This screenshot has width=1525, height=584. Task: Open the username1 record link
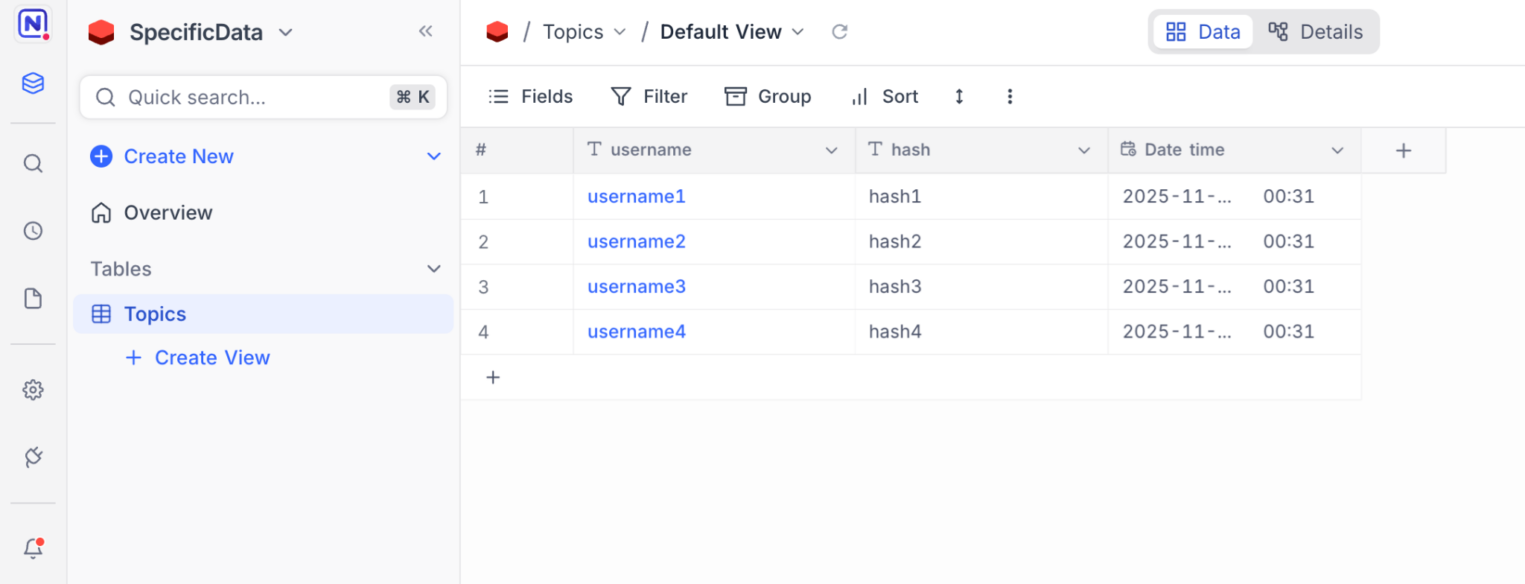[x=636, y=196]
